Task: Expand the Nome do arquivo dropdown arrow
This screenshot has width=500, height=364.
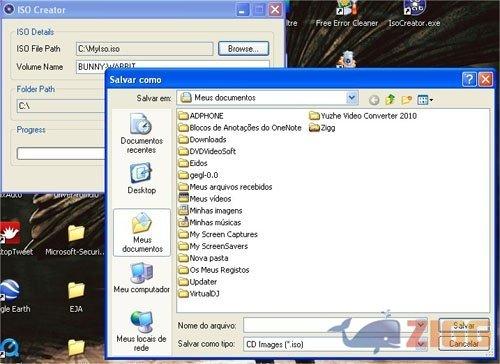Action: click(x=420, y=325)
